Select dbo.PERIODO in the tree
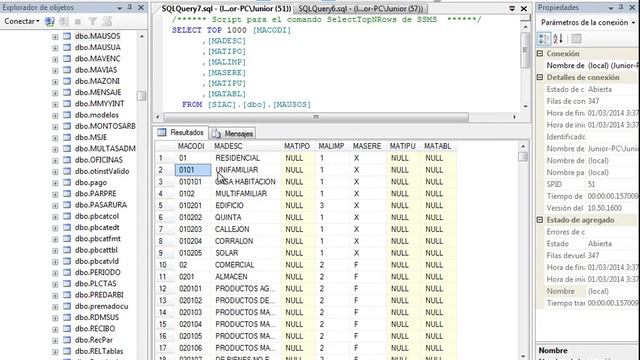Image resolution: width=640 pixels, height=360 pixels. tap(98, 272)
